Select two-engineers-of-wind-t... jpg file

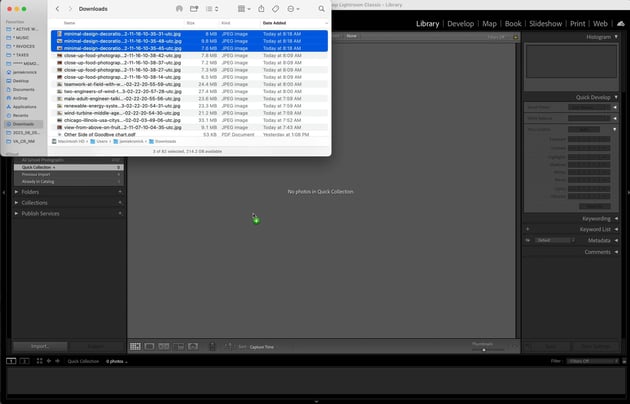[189, 92]
